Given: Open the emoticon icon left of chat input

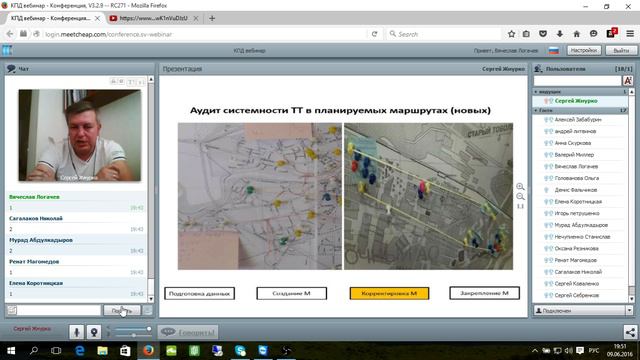Looking at the screenshot, I should tap(12, 311).
